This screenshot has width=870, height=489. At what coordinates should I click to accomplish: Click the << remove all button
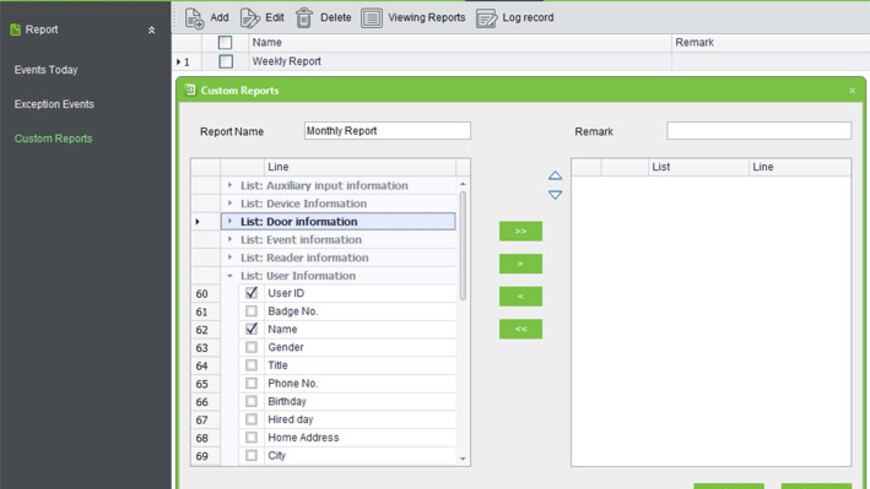(520, 329)
